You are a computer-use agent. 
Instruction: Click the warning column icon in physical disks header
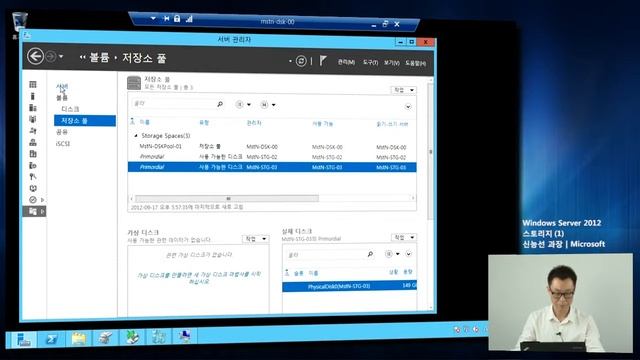[x=287, y=272]
